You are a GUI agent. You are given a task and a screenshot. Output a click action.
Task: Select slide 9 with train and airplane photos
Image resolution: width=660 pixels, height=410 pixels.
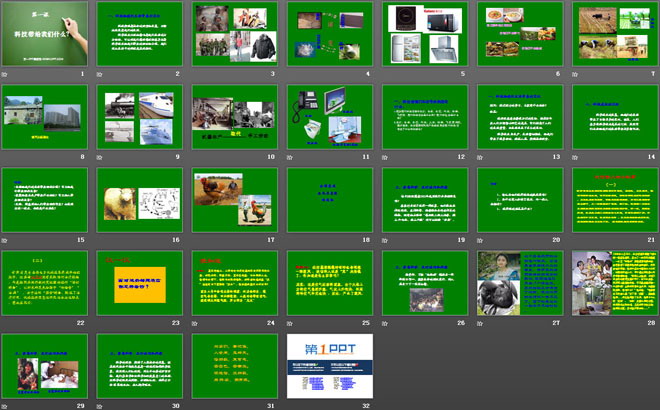pos(137,116)
